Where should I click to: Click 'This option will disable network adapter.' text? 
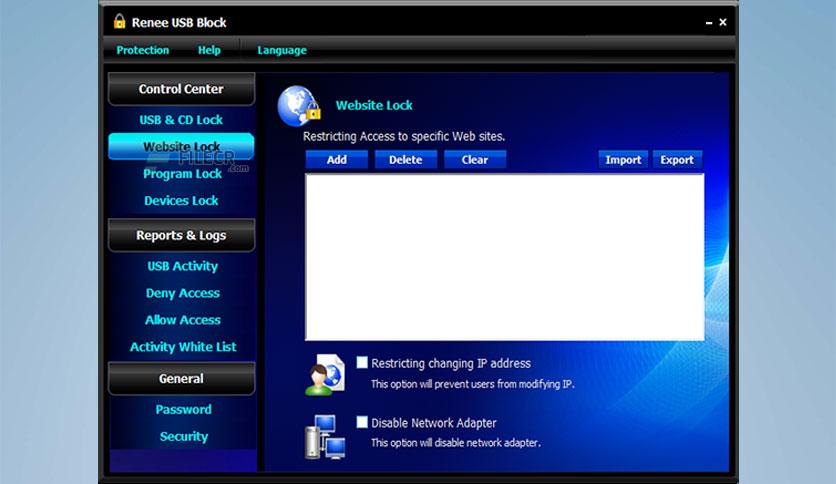tap(456, 442)
